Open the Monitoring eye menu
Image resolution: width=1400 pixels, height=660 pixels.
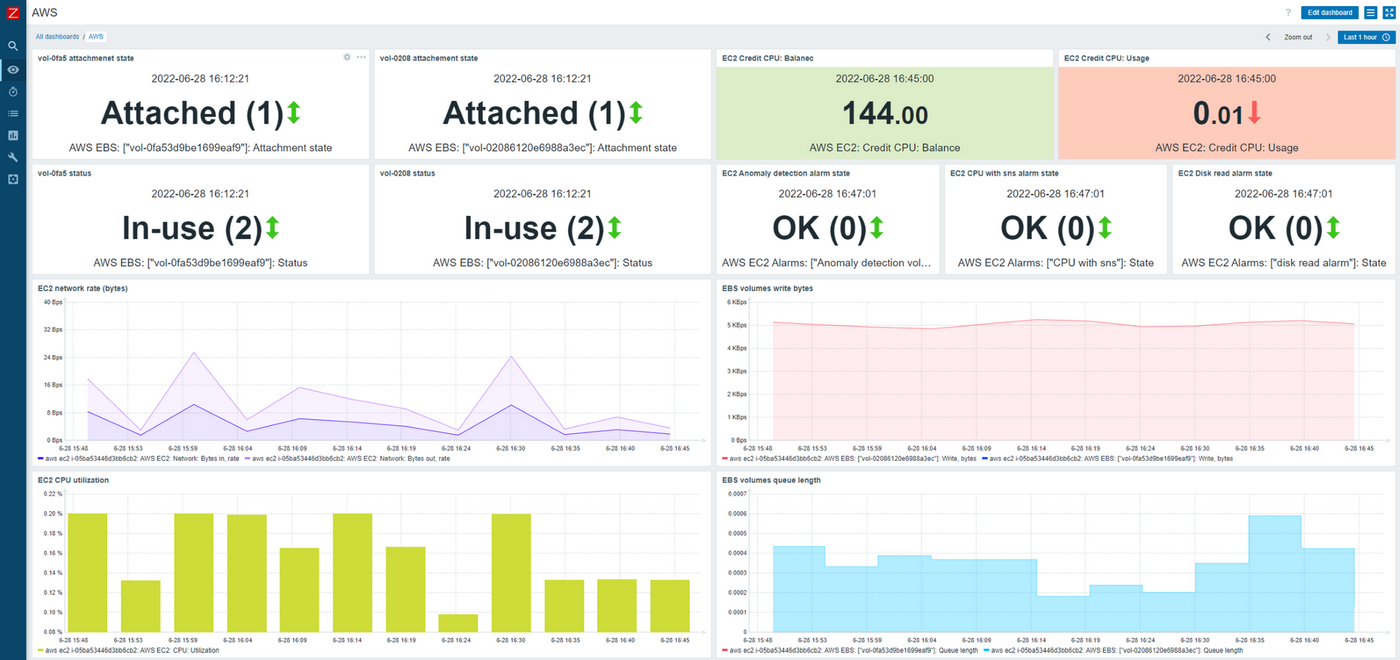pyautogui.click(x=13, y=69)
